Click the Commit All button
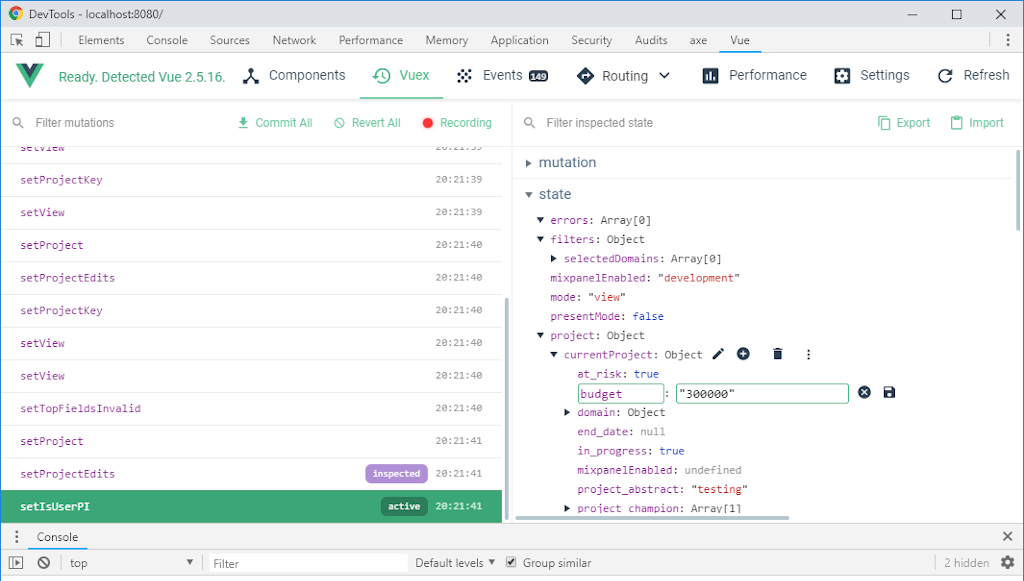 (274, 123)
